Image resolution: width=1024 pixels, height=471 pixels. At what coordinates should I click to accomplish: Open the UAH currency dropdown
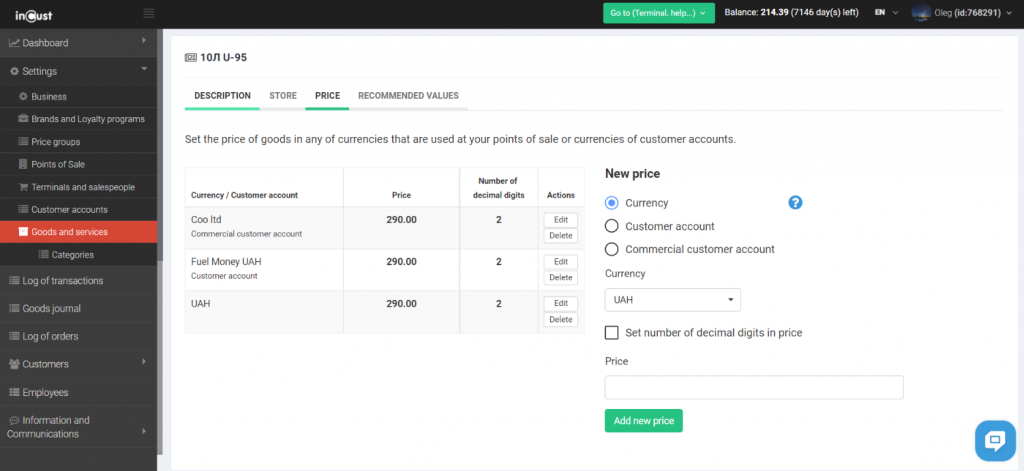(672, 299)
